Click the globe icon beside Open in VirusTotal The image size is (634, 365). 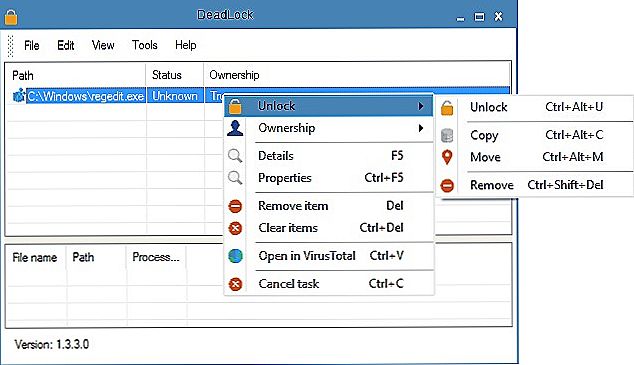pyautogui.click(x=235, y=256)
